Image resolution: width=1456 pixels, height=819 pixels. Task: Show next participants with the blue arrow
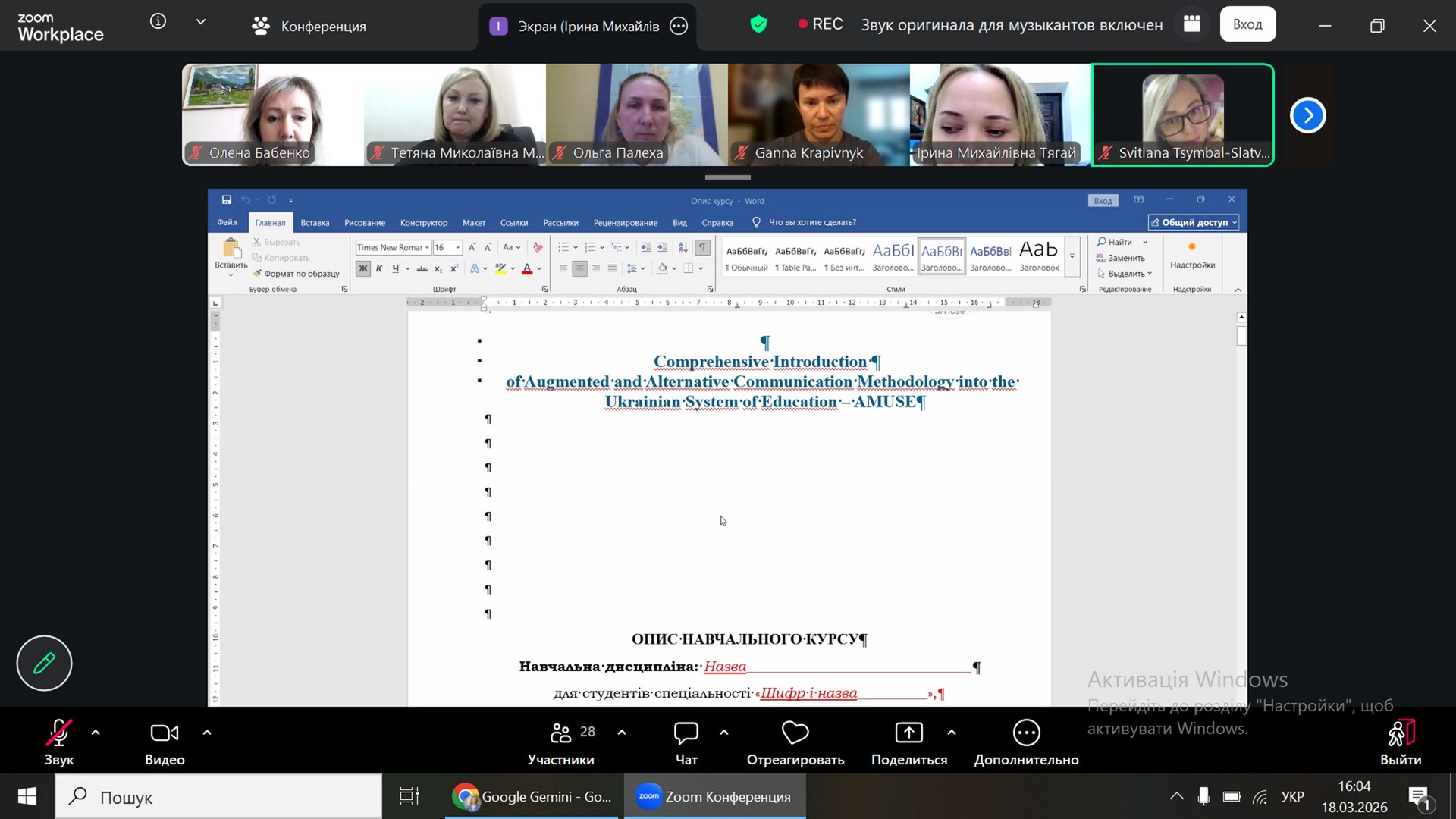click(x=1307, y=115)
